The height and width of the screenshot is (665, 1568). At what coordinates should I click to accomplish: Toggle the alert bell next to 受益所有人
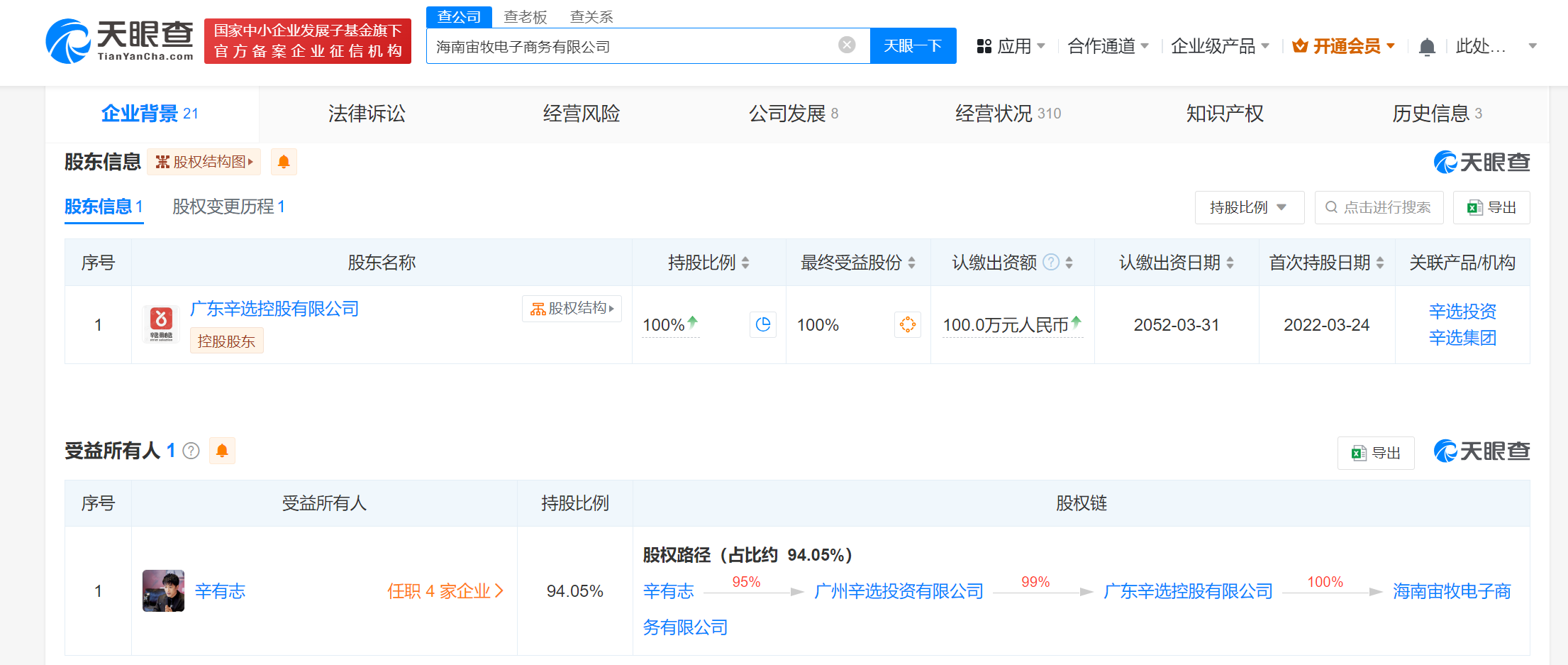222,450
